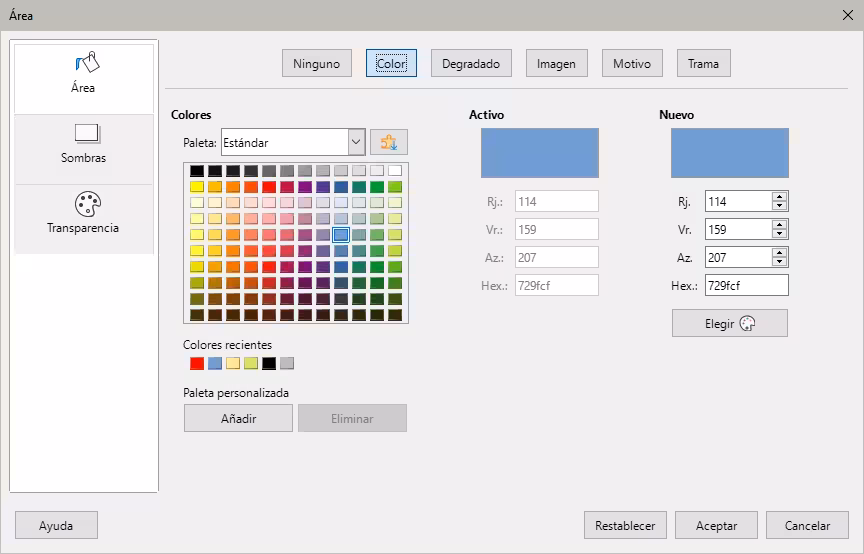Switch to the Sombras tab
864x554 pixels.
click(x=84, y=149)
